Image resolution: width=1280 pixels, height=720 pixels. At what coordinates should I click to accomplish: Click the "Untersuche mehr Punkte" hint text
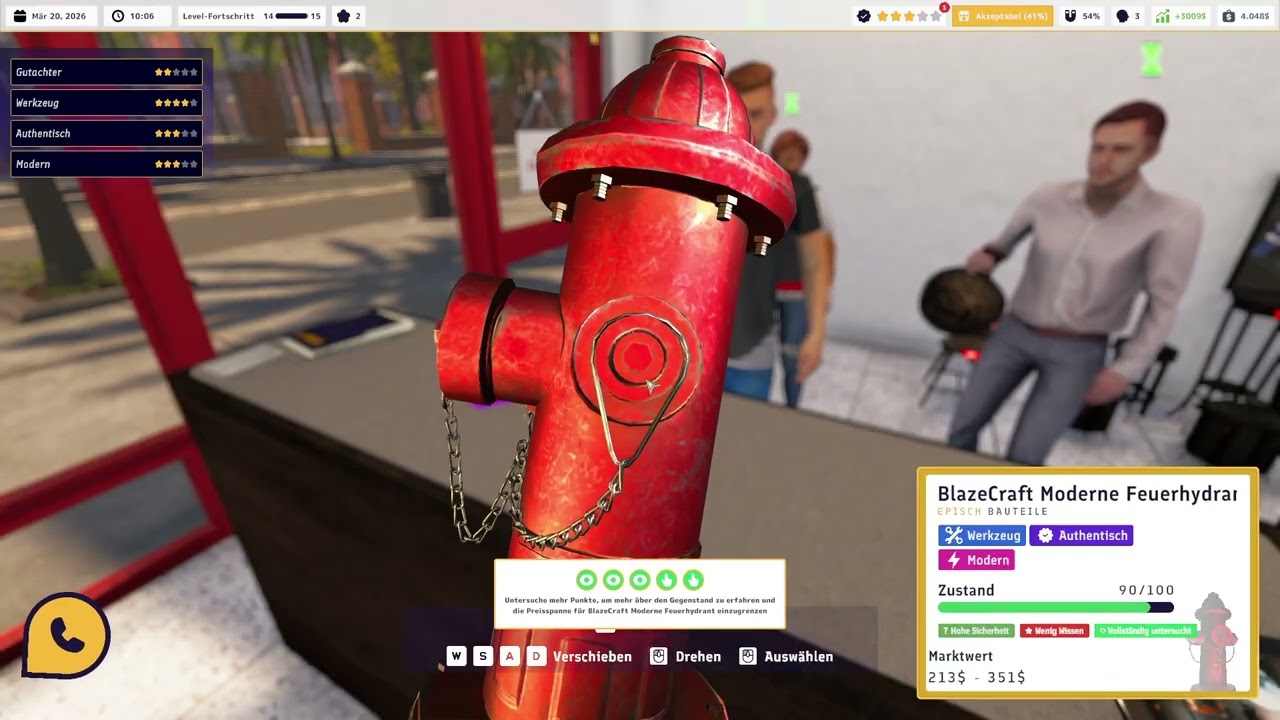639,605
